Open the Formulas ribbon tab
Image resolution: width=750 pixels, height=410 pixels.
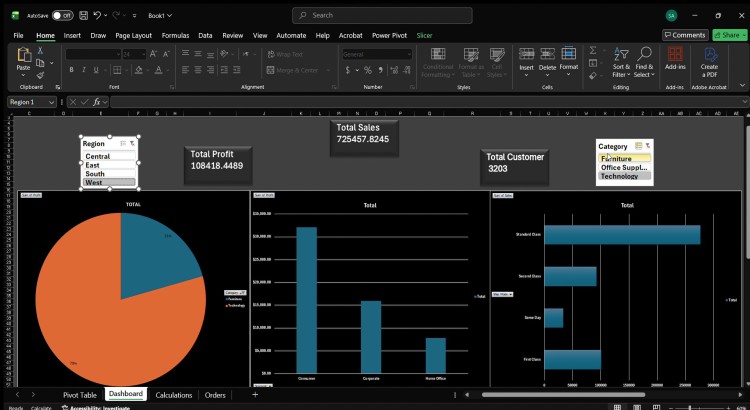tap(176, 35)
